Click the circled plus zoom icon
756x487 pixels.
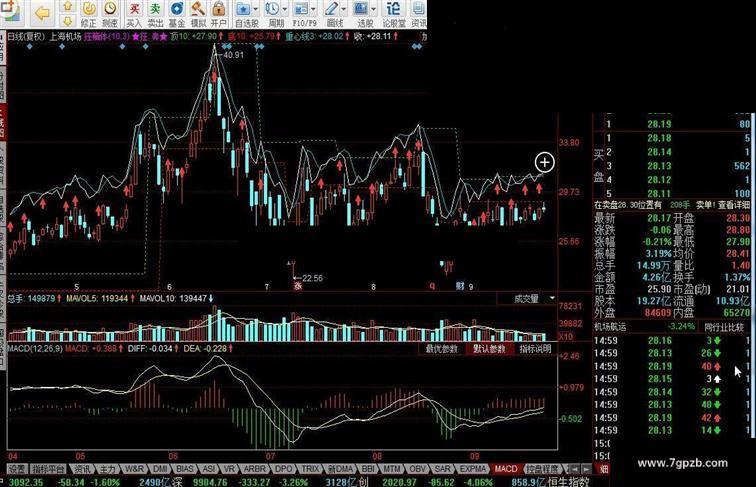[545, 162]
